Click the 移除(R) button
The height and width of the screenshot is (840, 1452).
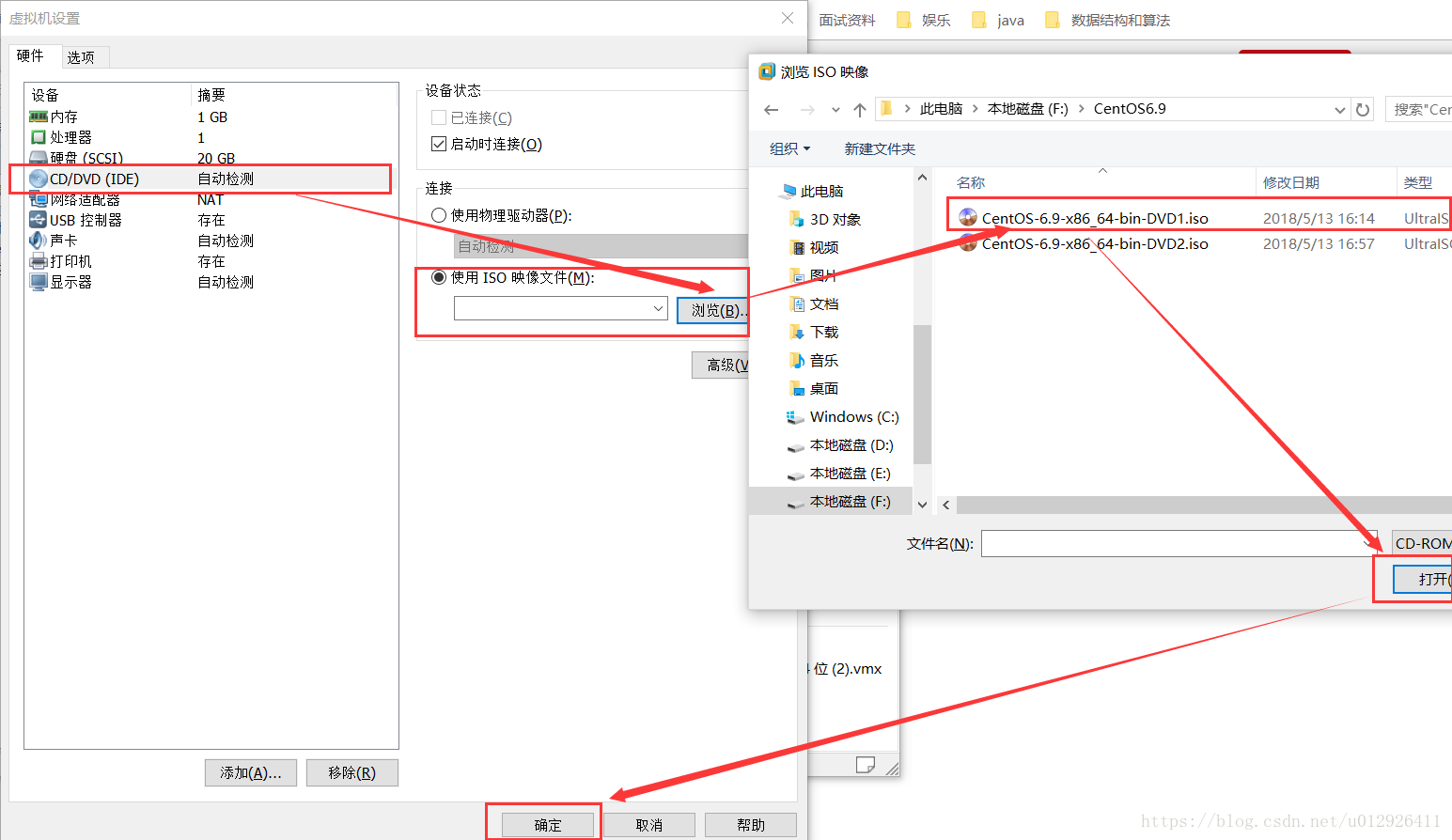tap(352, 772)
